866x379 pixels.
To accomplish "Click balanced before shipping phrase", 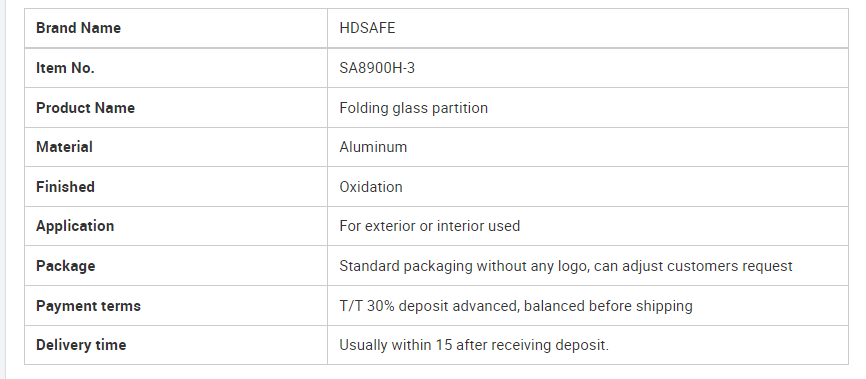I will pyautogui.click(x=608, y=306).
